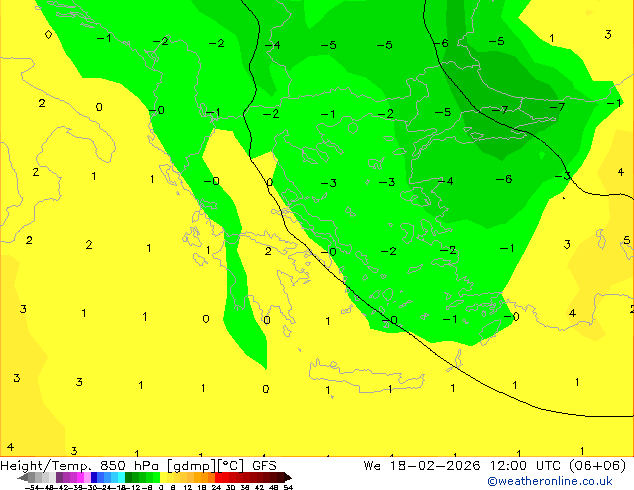This screenshot has height=490, width=634.
Task: Click the date '18-02-2026' text
Action: (435, 466)
